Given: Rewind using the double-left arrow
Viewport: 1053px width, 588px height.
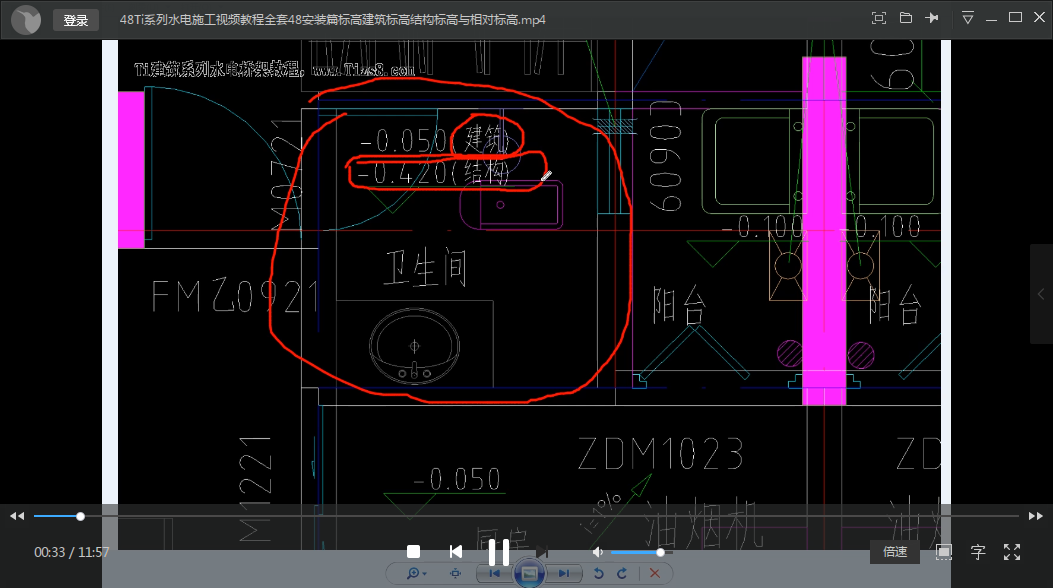Looking at the screenshot, I should click(x=17, y=516).
